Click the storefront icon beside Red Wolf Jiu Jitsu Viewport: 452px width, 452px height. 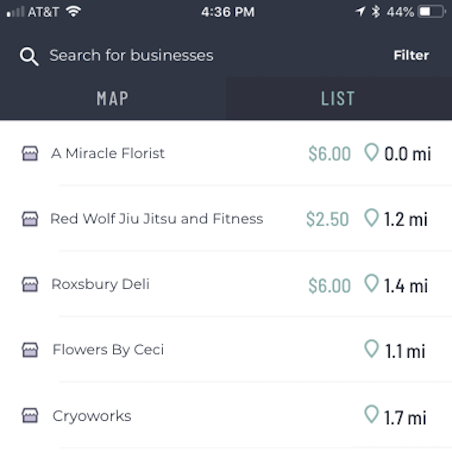click(30, 219)
